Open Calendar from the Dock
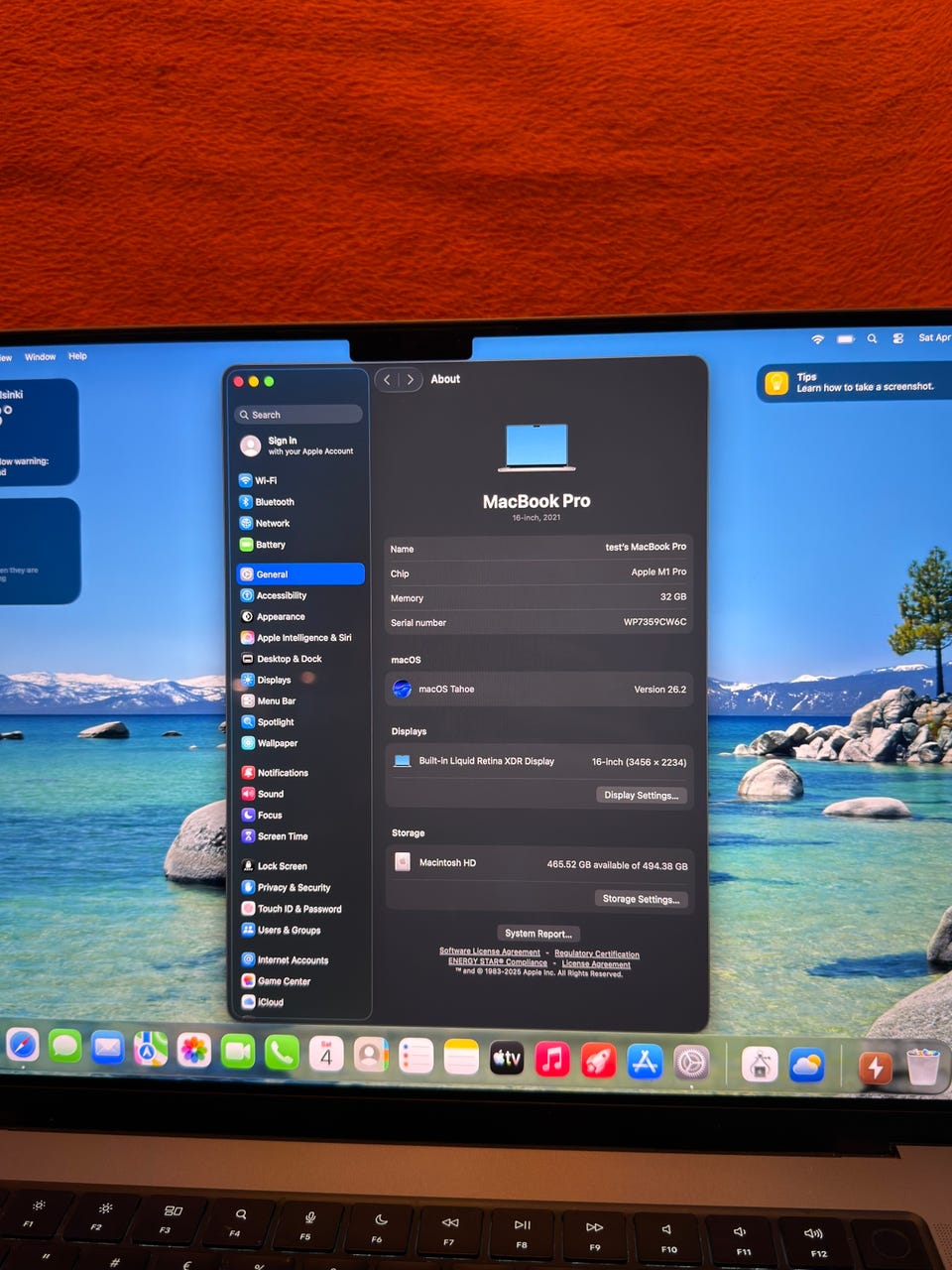Screen dimensions: 952x1270 click(x=326, y=1054)
